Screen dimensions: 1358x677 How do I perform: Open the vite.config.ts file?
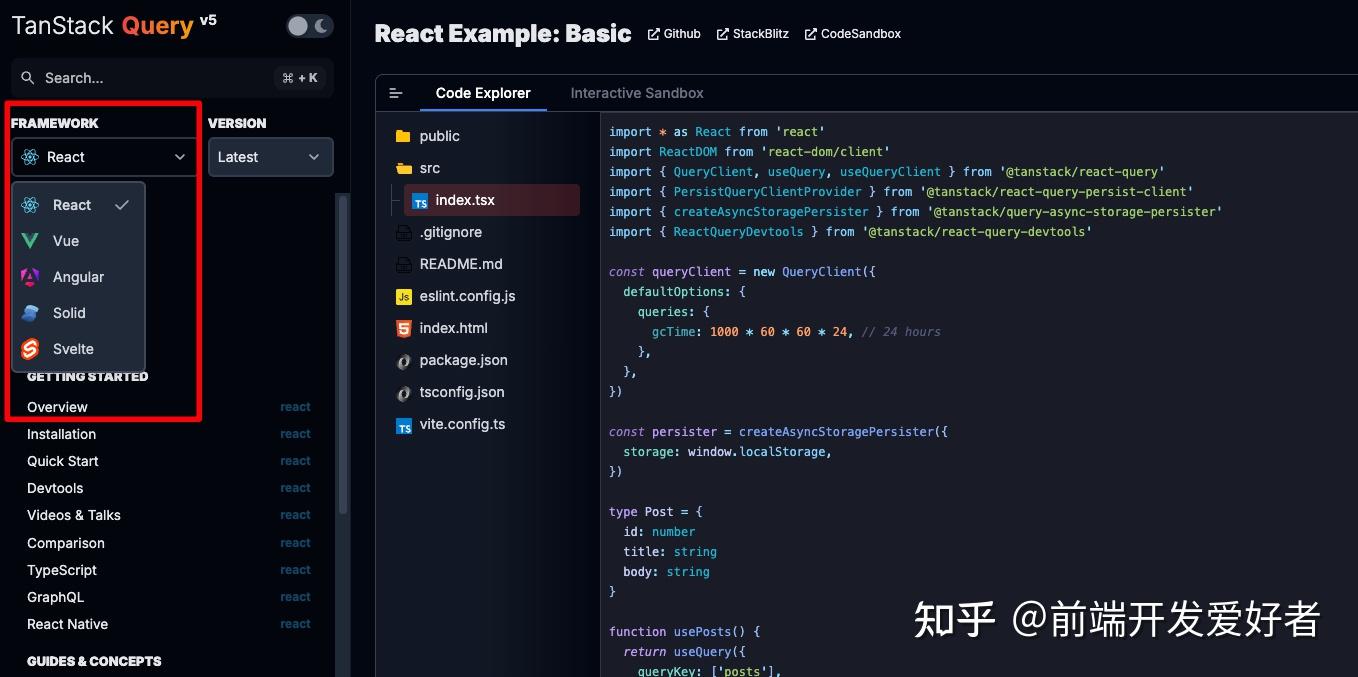(462, 424)
